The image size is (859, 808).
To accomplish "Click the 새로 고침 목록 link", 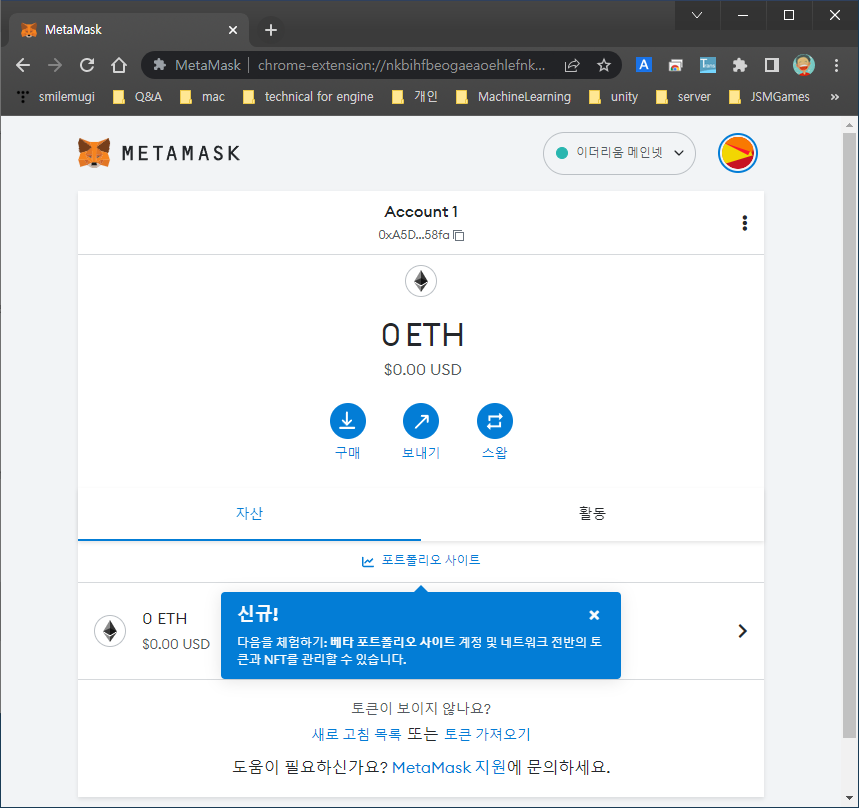I will pyautogui.click(x=356, y=734).
